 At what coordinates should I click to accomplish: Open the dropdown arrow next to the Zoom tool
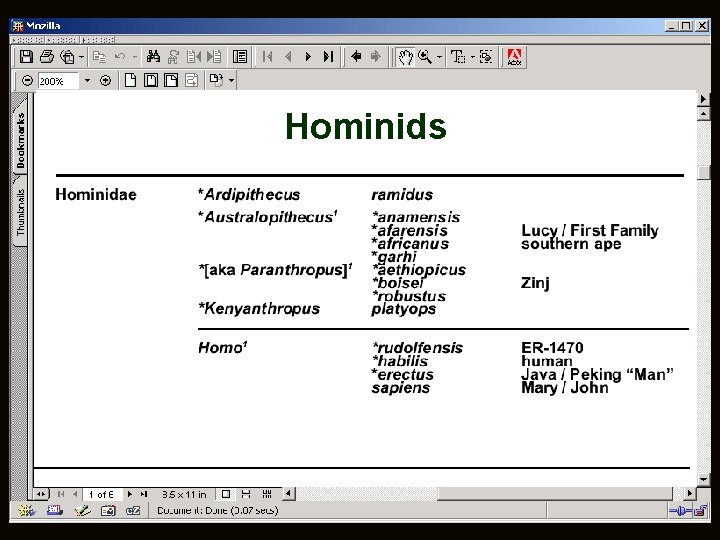(439, 57)
